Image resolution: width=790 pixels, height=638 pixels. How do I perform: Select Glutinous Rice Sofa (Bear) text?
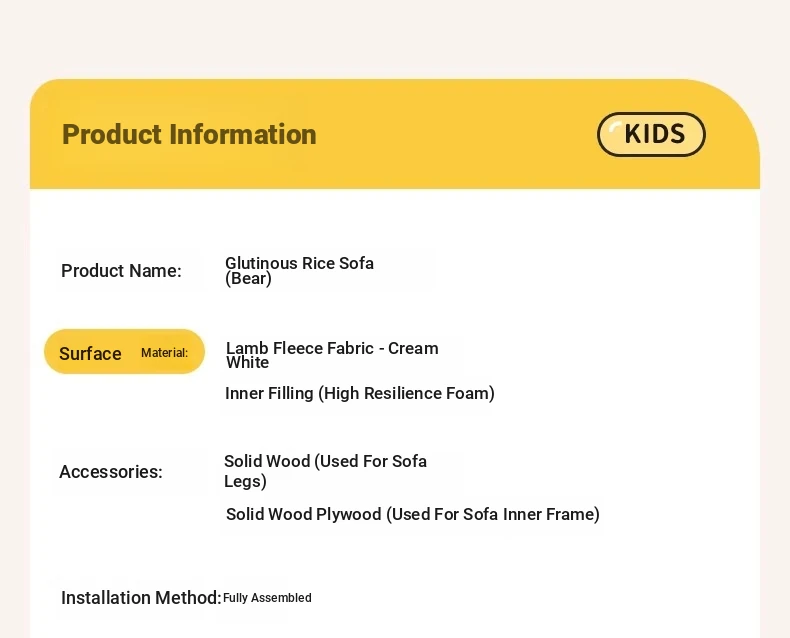(299, 271)
